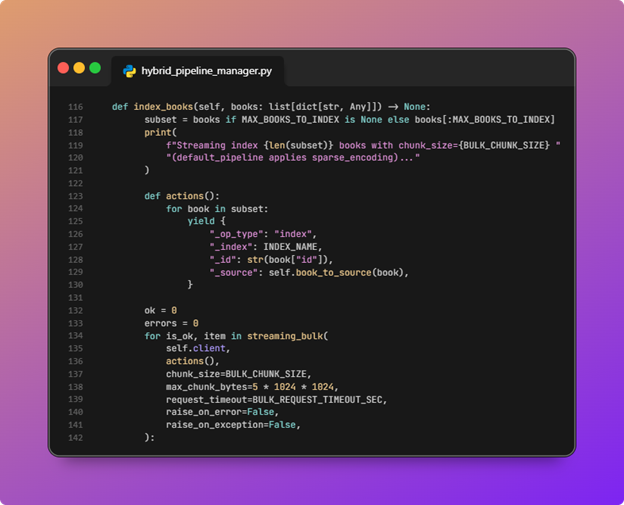Click the "Streaming index" f-string text
624x505 pixels.
click(217, 145)
